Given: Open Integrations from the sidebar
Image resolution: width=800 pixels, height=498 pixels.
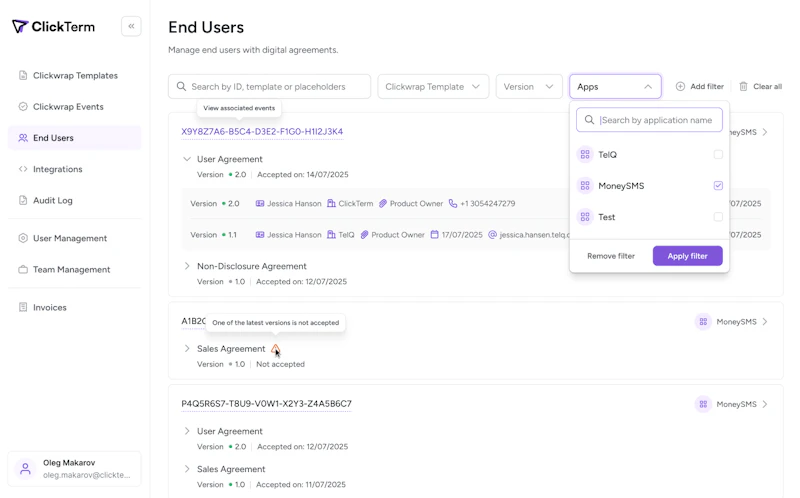Looking at the screenshot, I should pyautogui.click(x=74, y=169).
